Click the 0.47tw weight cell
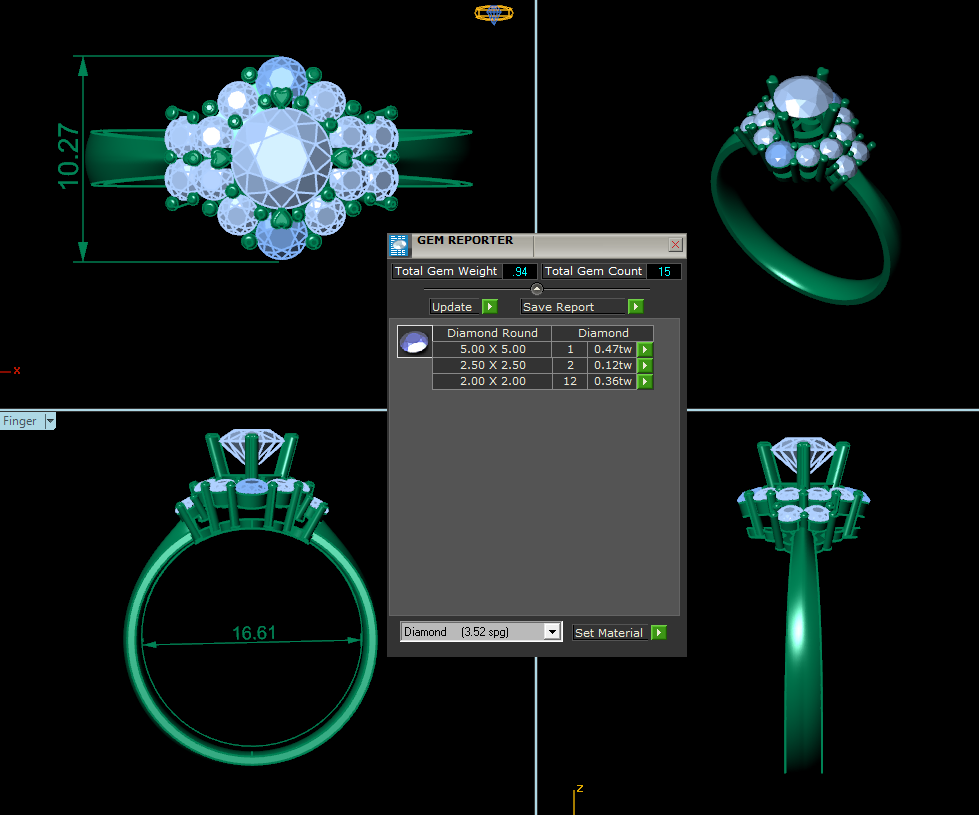 [x=612, y=349]
